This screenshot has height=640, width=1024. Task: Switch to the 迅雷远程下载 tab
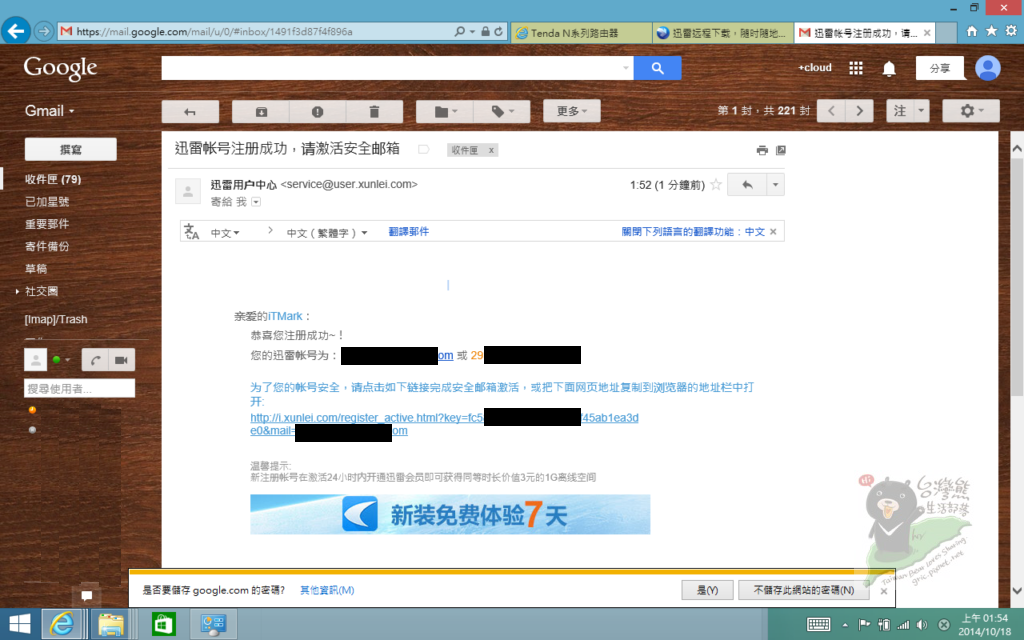tap(723, 33)
